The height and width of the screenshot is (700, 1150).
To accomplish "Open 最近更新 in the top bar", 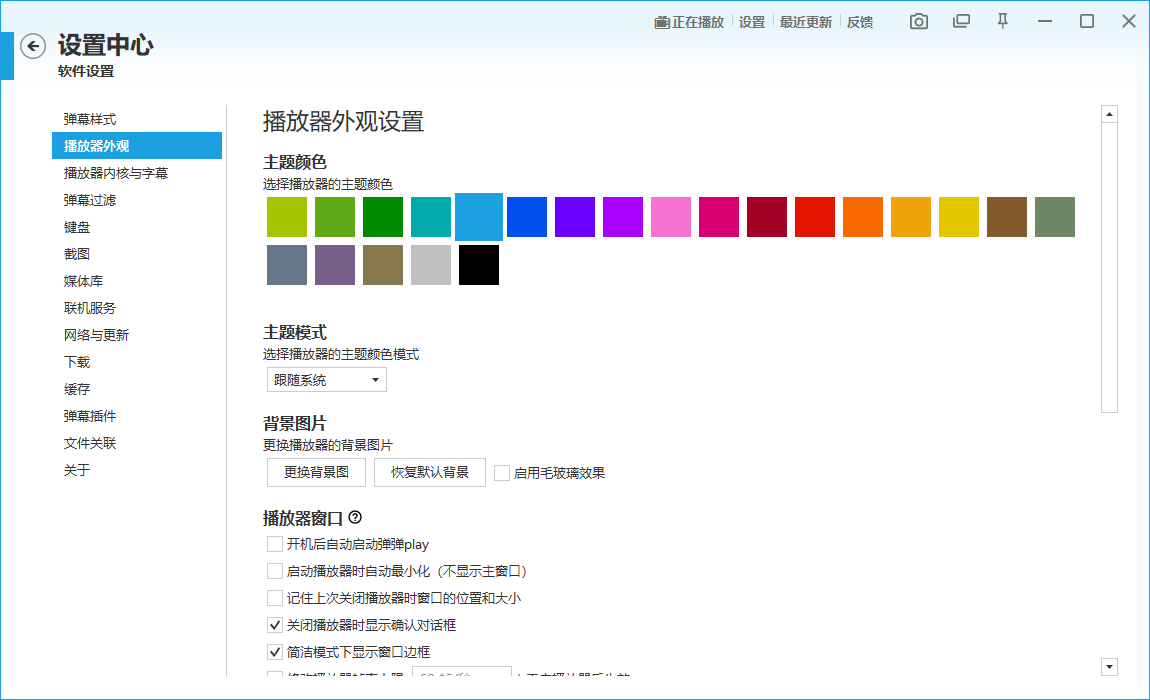I will click(805, 22).
